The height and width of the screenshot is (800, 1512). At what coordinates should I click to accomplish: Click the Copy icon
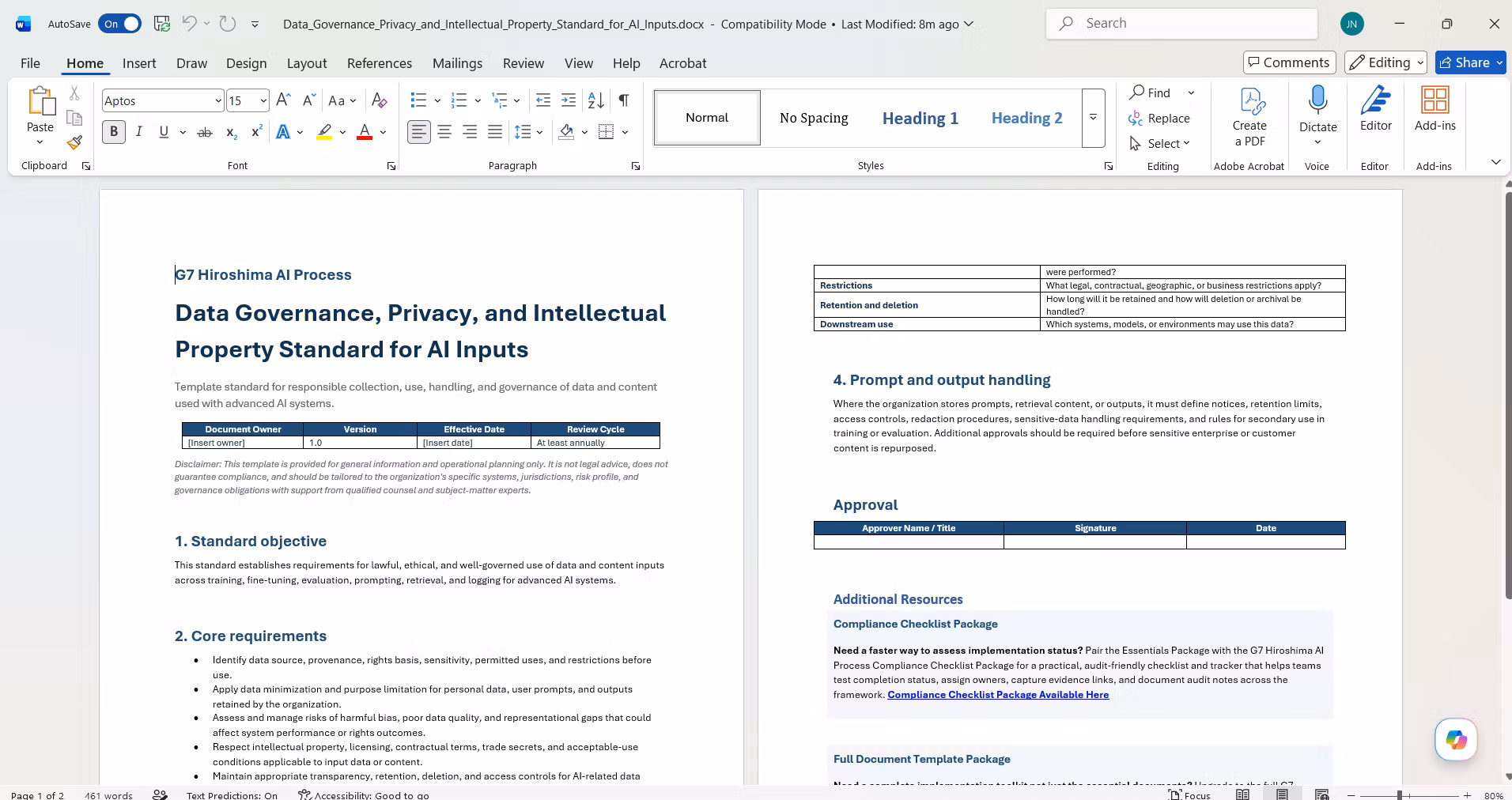point(74,118)
